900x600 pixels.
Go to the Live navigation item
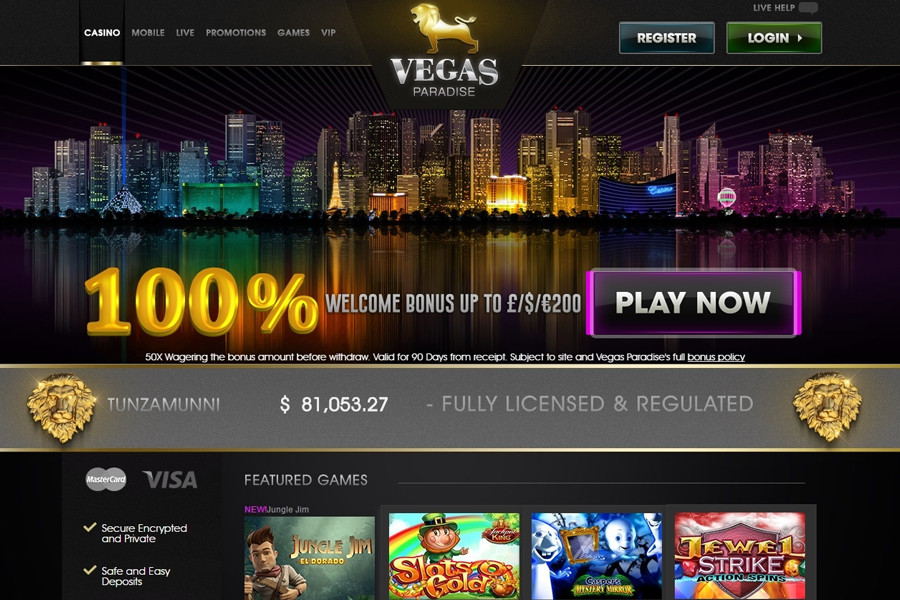coord(185,33)
